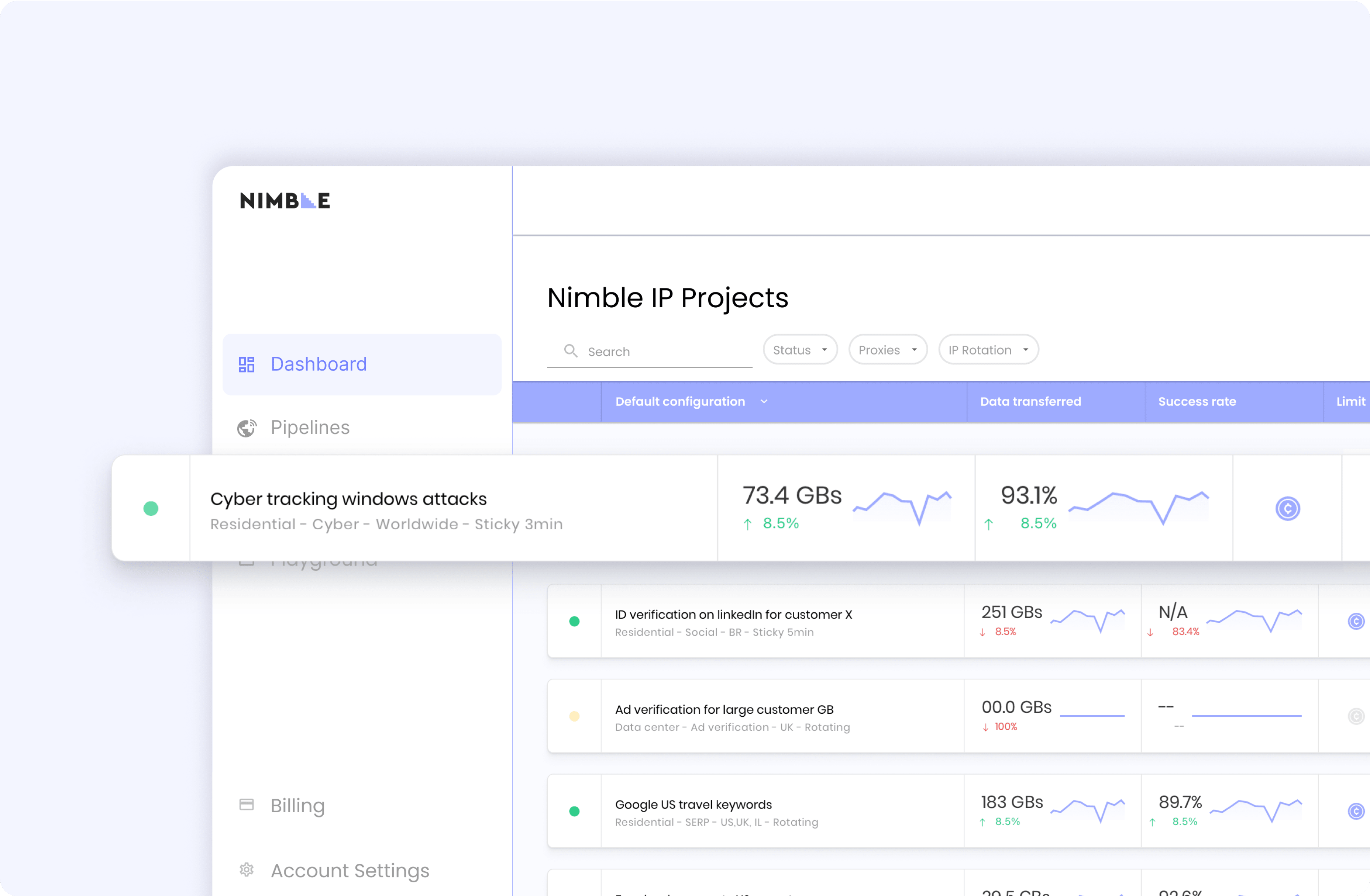This screenshot has width=1370, height=896.
Task: Expand Default configuration column chevron
Action: [764, 402]
